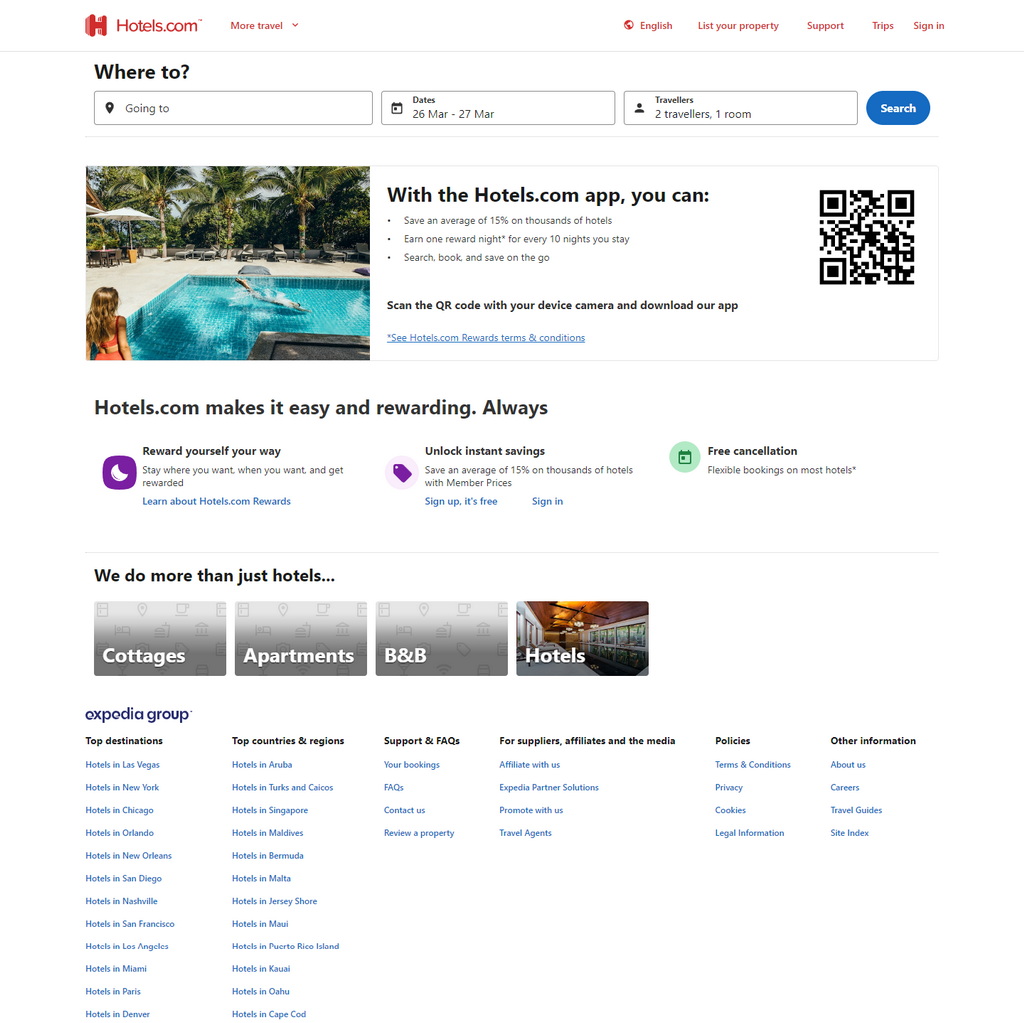The height and width of the screenshot is (1023, 1024).
Task: Expand the More travel dropdown
Action: point(264,25)
